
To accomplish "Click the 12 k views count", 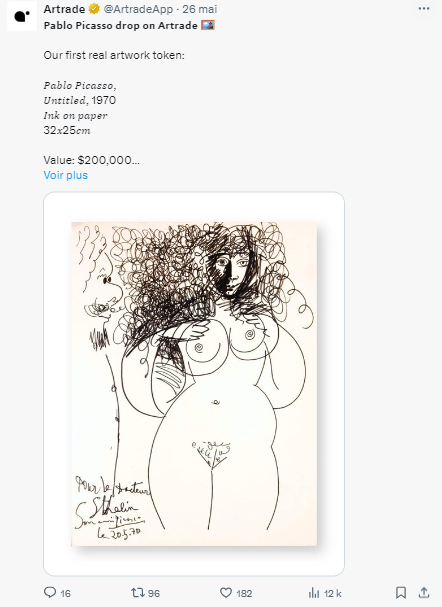I will tap(332, 593).
